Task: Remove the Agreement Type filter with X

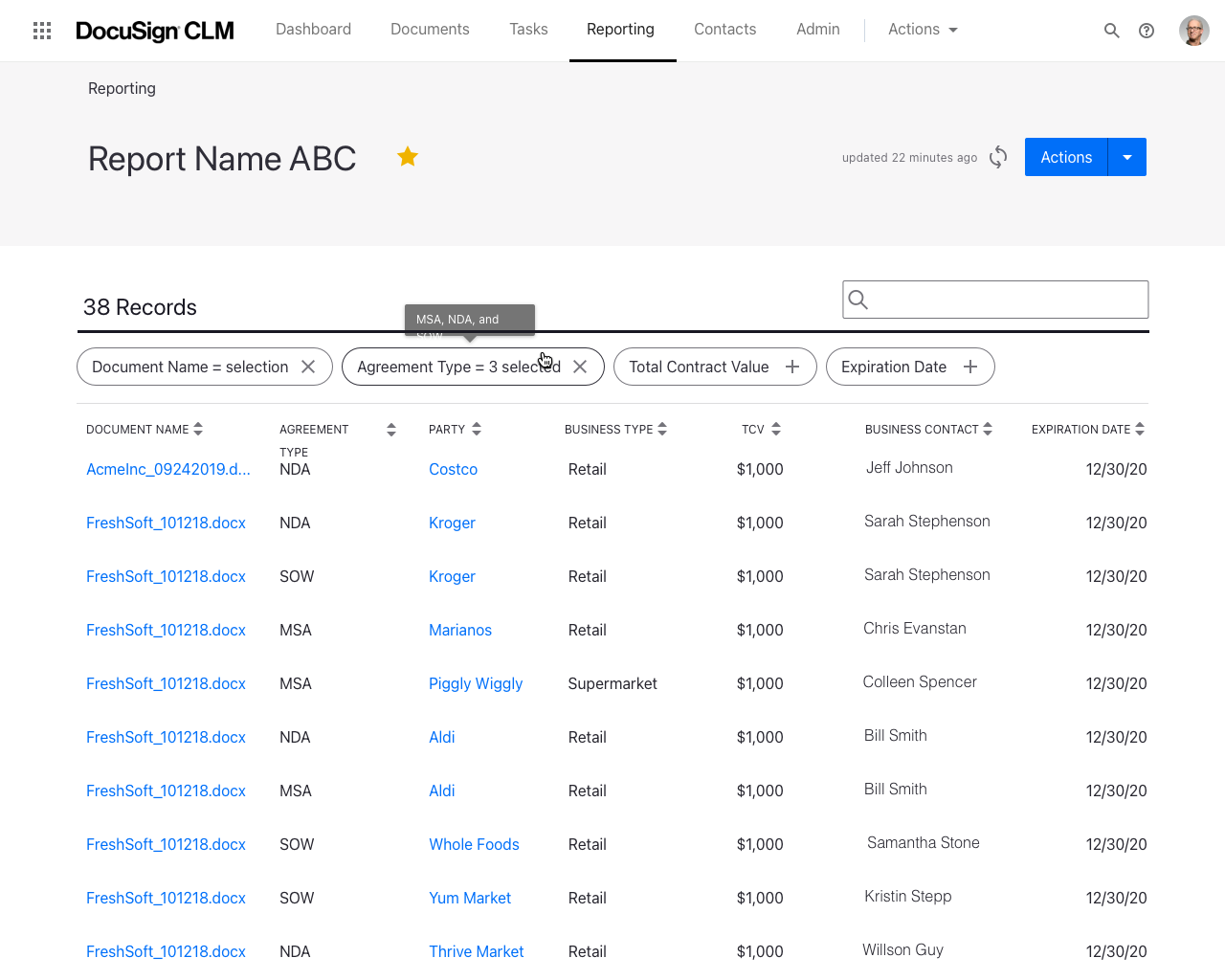Action: tap(580, 367)
